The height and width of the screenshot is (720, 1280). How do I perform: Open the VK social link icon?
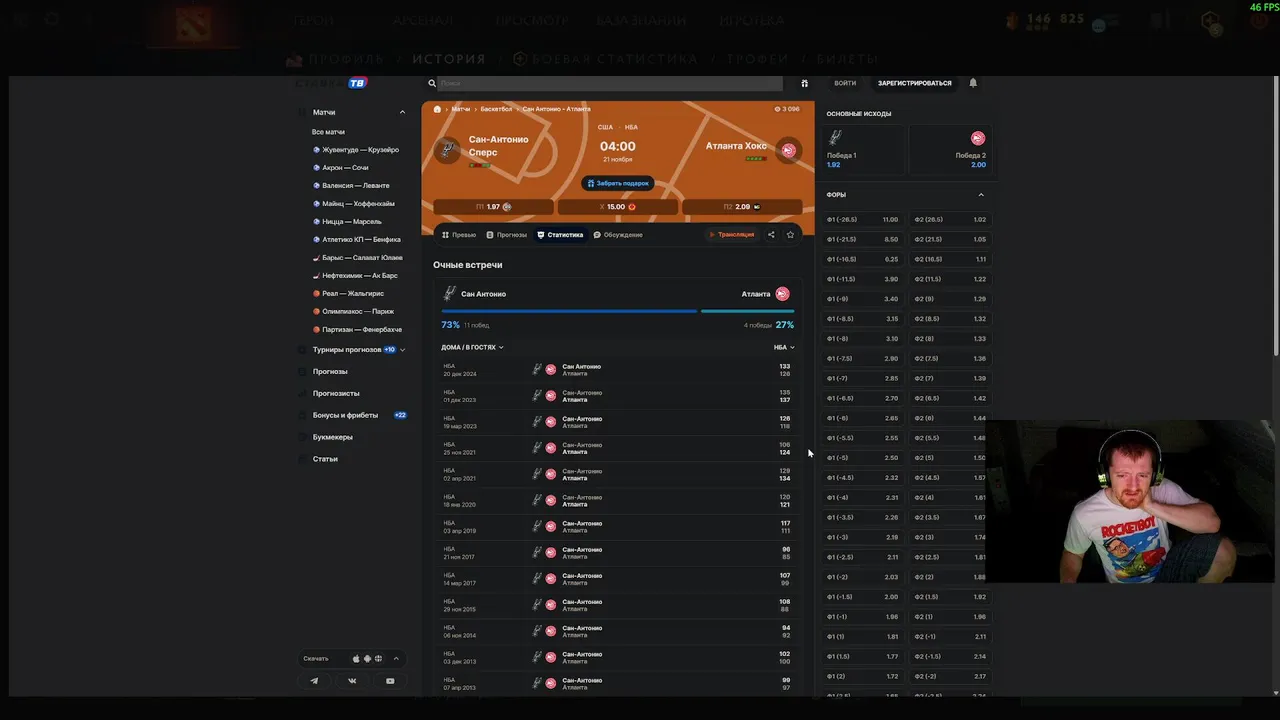click(x=352, y=681)
